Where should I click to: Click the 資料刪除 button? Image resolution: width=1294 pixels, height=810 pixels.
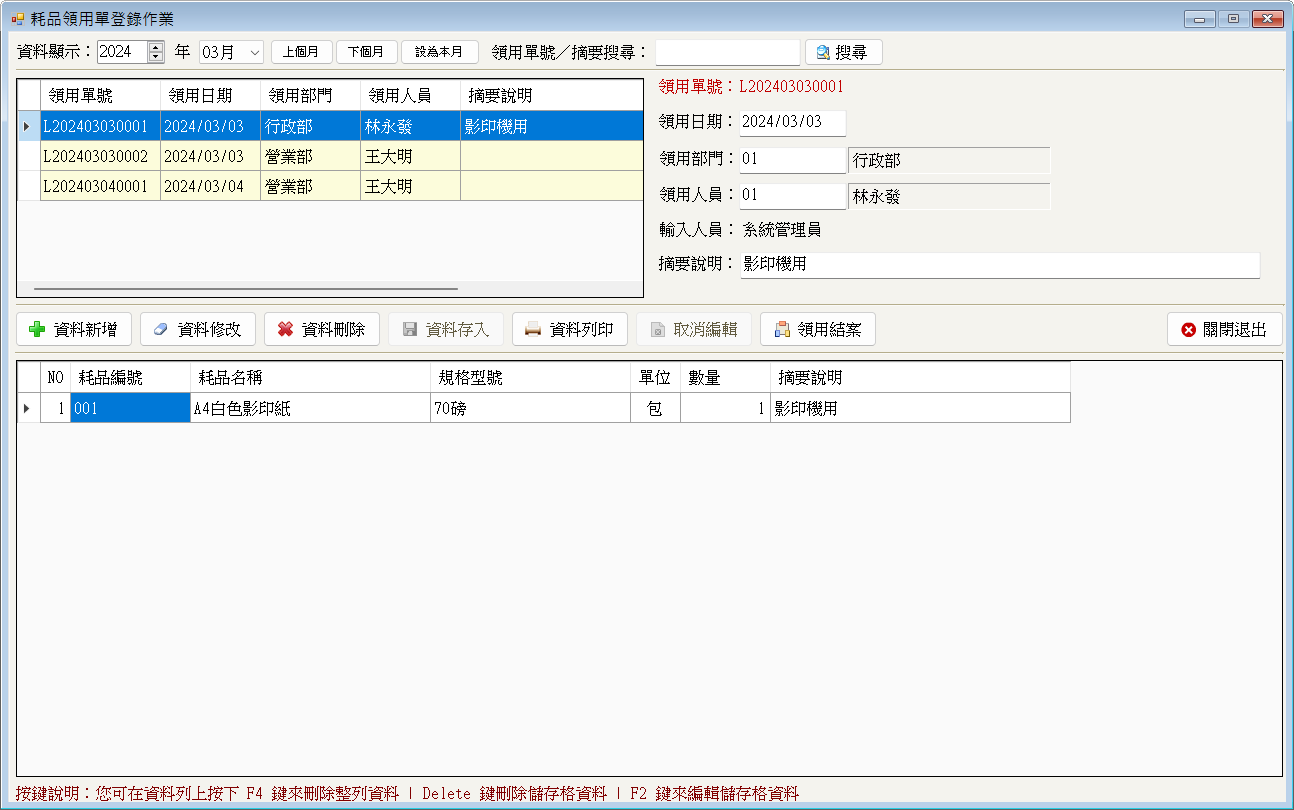[x=322, y=330]
